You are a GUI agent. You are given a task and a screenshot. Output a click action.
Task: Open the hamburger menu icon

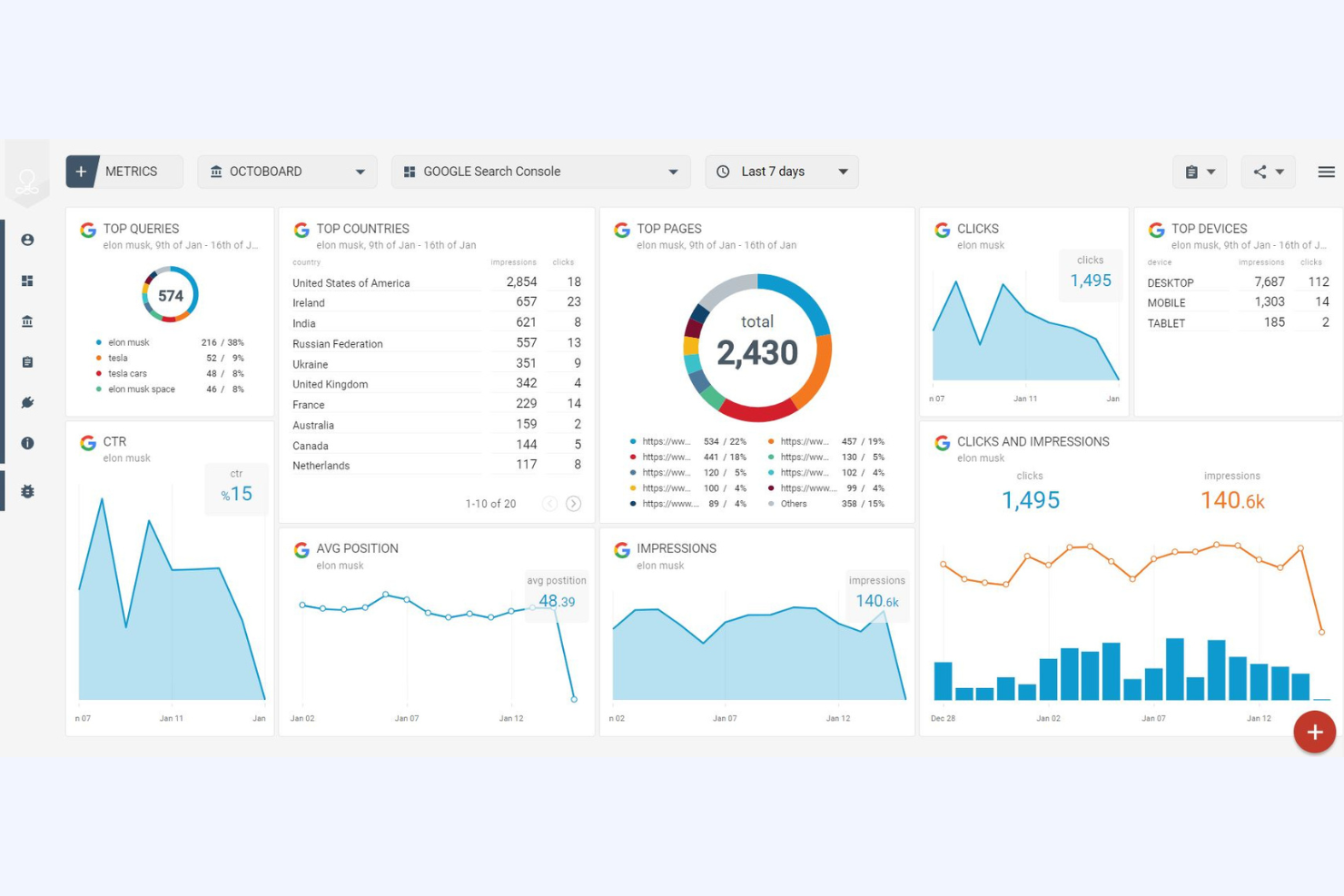(x=1326, y=172)
